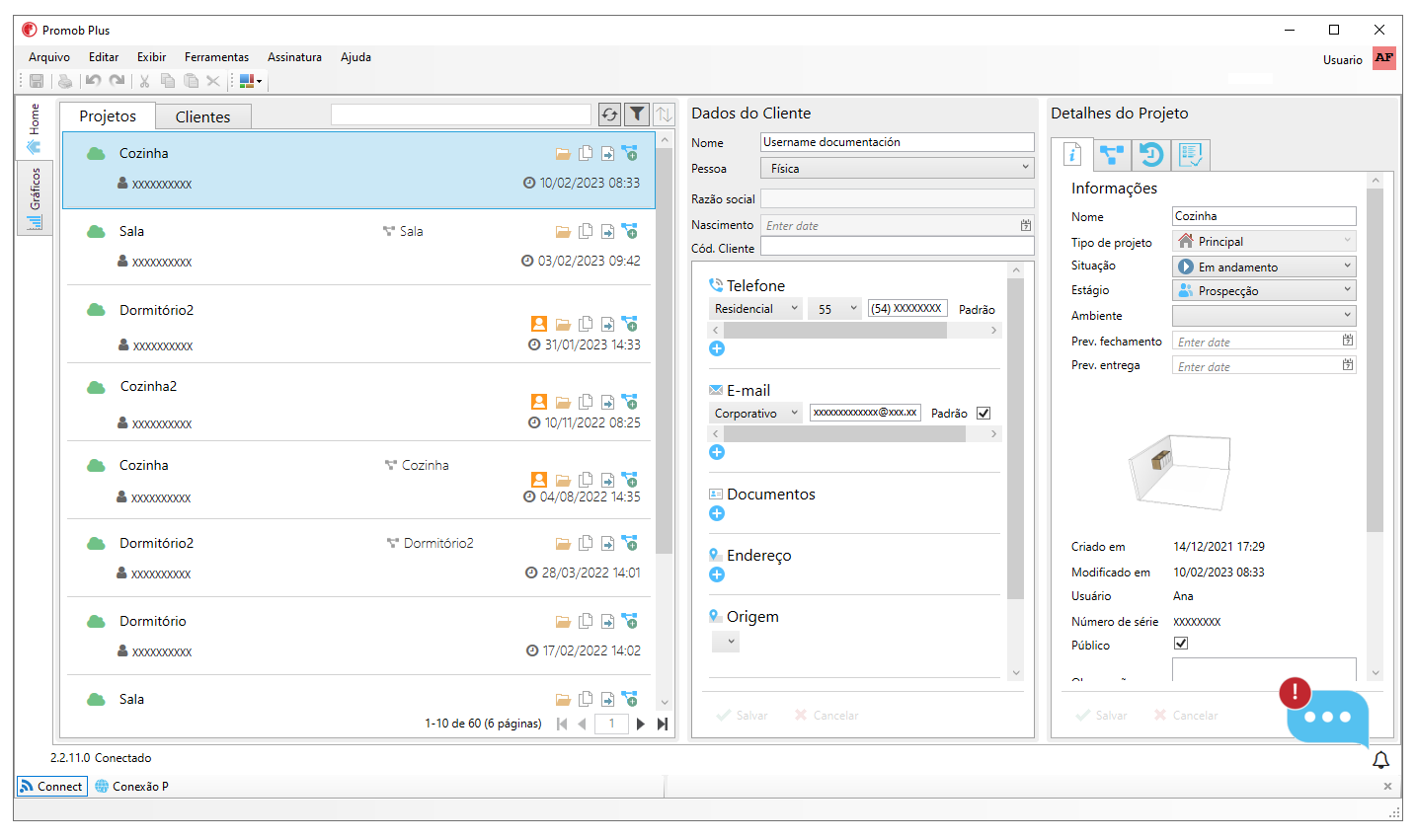1416x840 pixels.
Task: Open the notifications bell icon
Action: tap(1380, 759)
